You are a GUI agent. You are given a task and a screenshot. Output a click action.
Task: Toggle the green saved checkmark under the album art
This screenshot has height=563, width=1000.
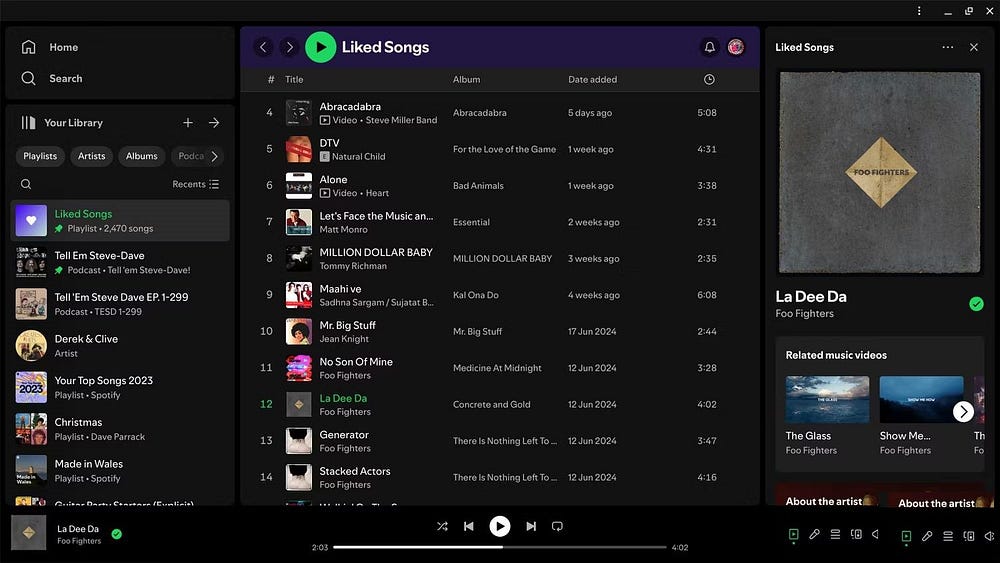976,304
